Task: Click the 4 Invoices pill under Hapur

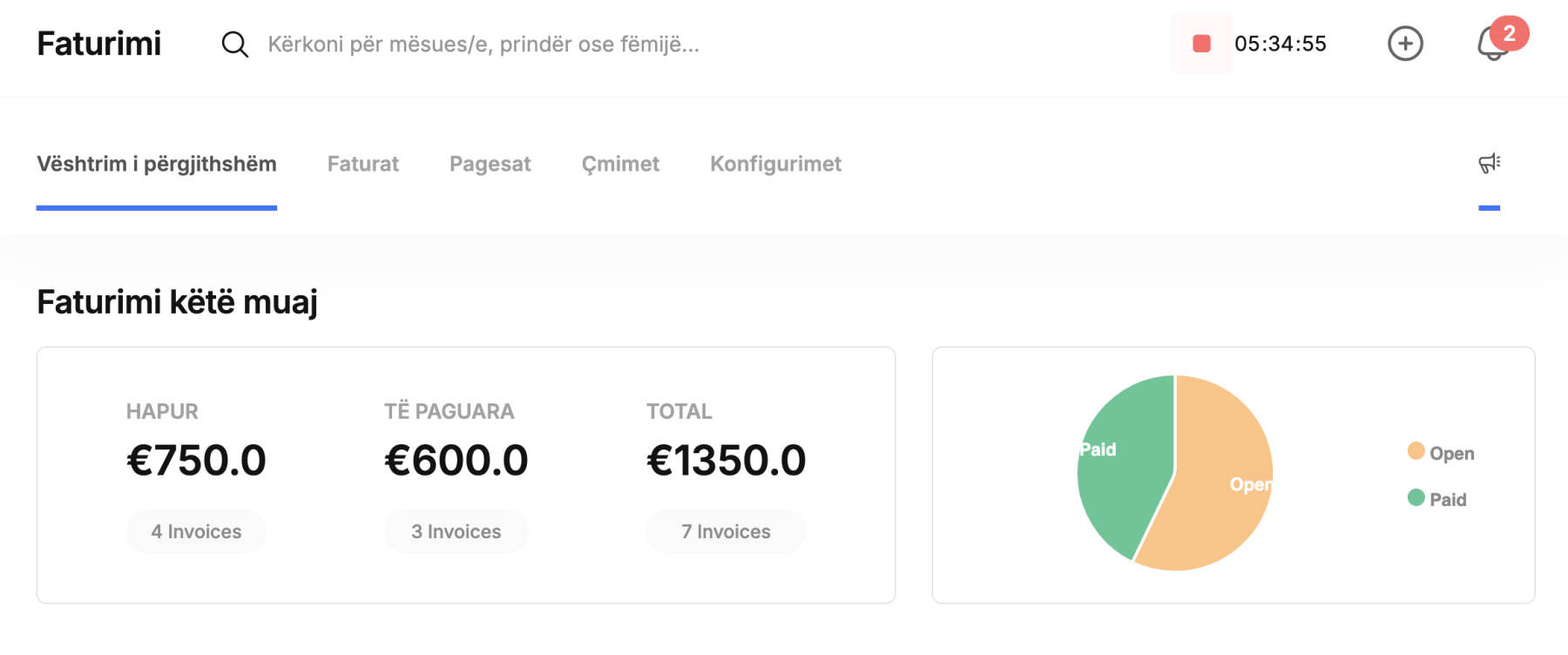Action: coord(196,531)
